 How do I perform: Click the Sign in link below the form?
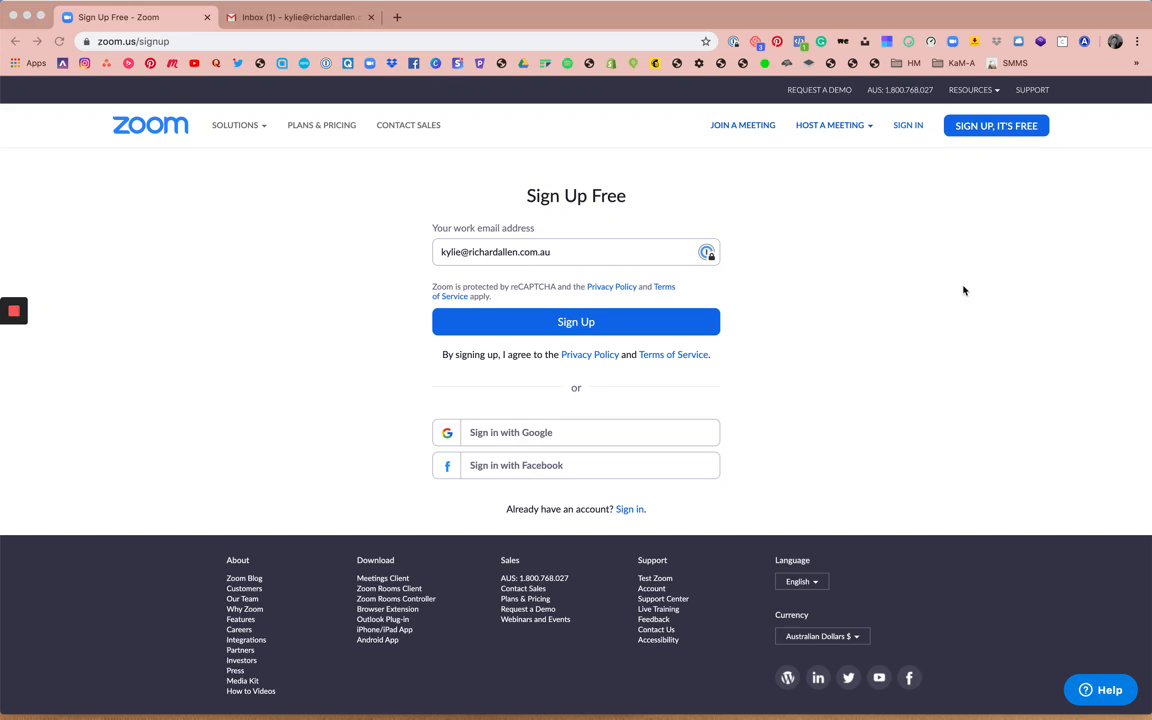click(x=630, y=509)
